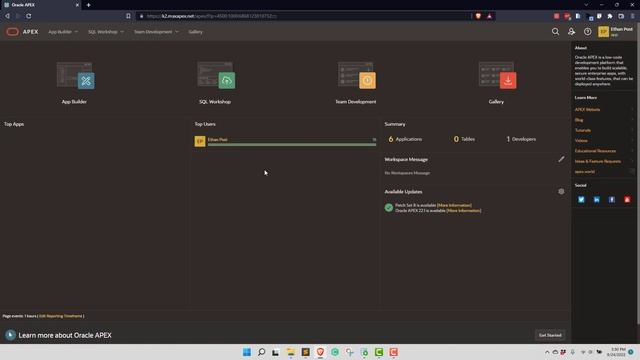
Task: Open Oracle APEX 22.1 More Information link
Action: (x=464, y=211)
